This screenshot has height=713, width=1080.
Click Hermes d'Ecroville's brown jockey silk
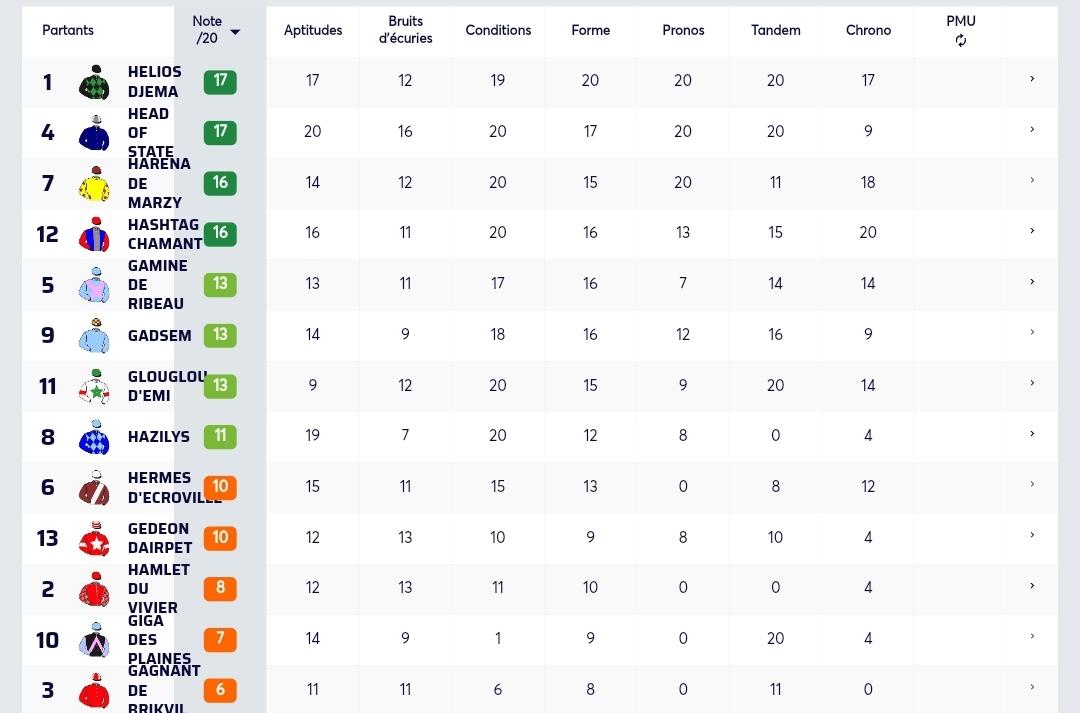(x=94, y=488)
